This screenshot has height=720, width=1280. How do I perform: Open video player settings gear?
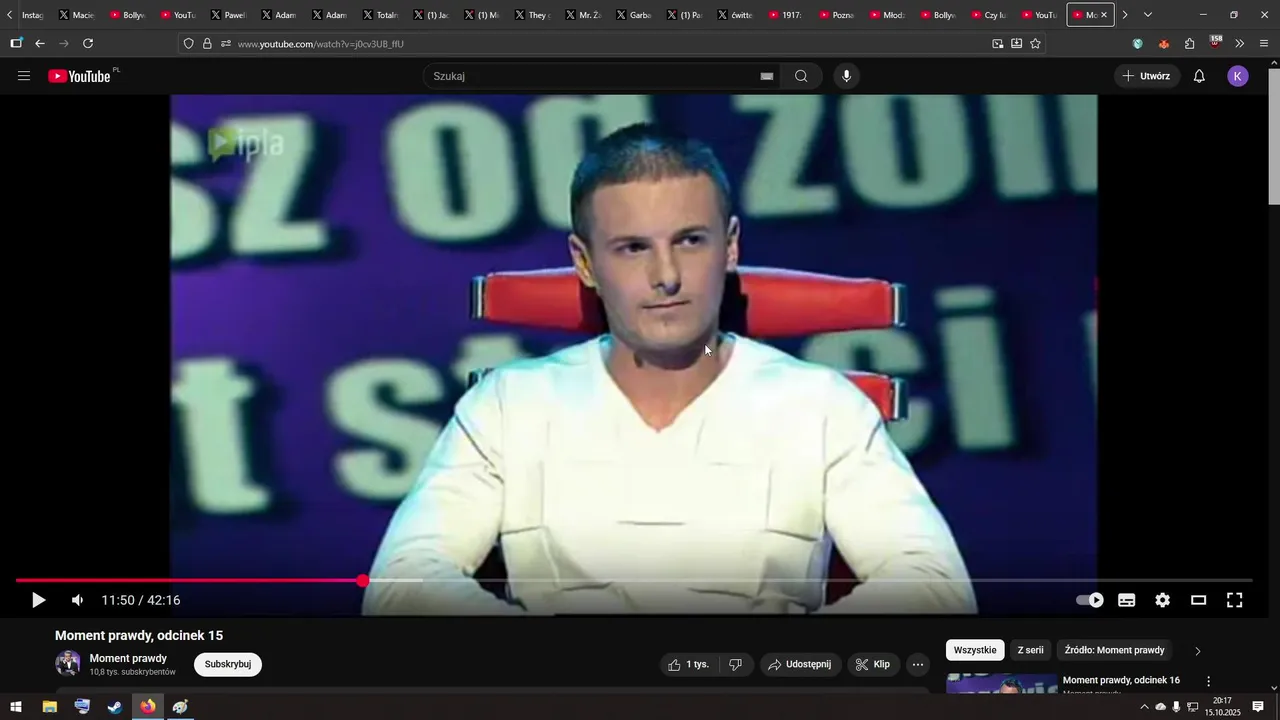point(1163,600)
